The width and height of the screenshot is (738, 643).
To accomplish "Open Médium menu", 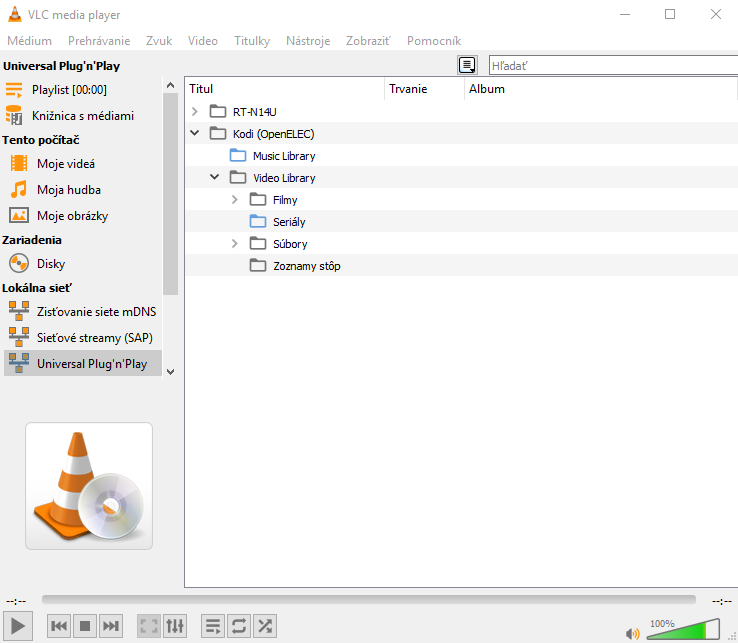I will click(x=29, y=41).
